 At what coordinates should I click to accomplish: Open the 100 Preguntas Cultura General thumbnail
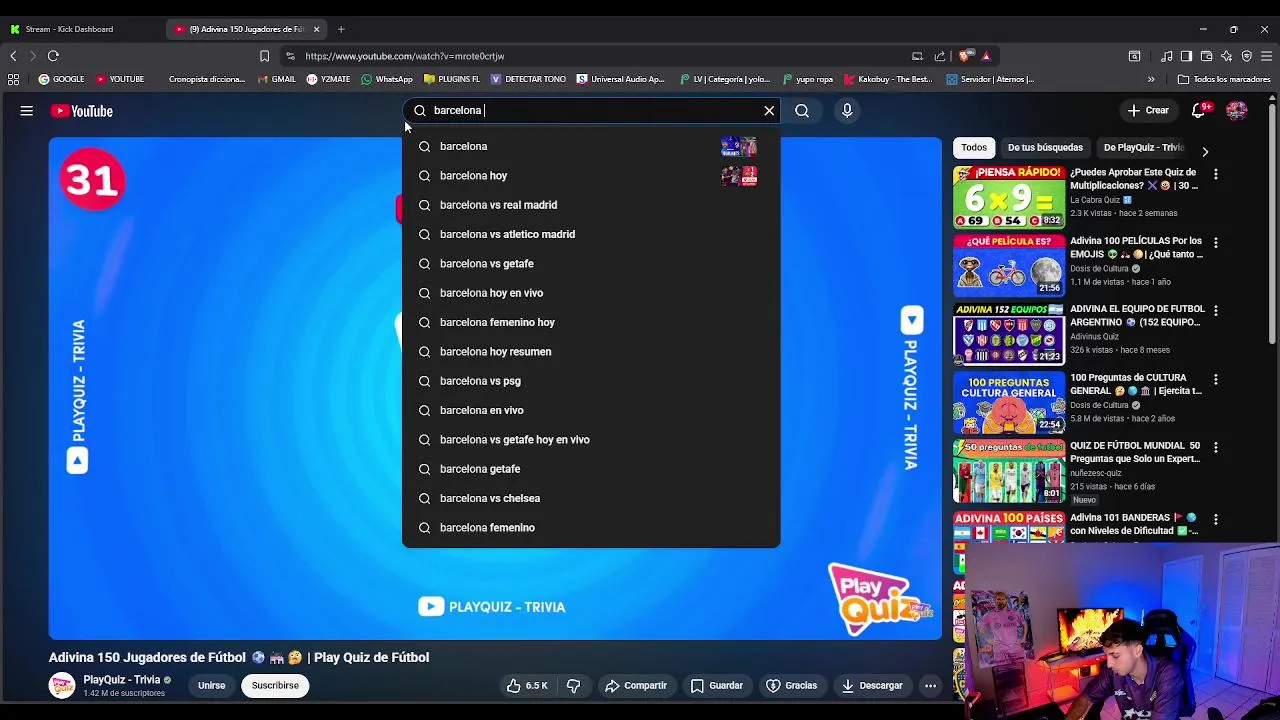[x=1009, y=402]
